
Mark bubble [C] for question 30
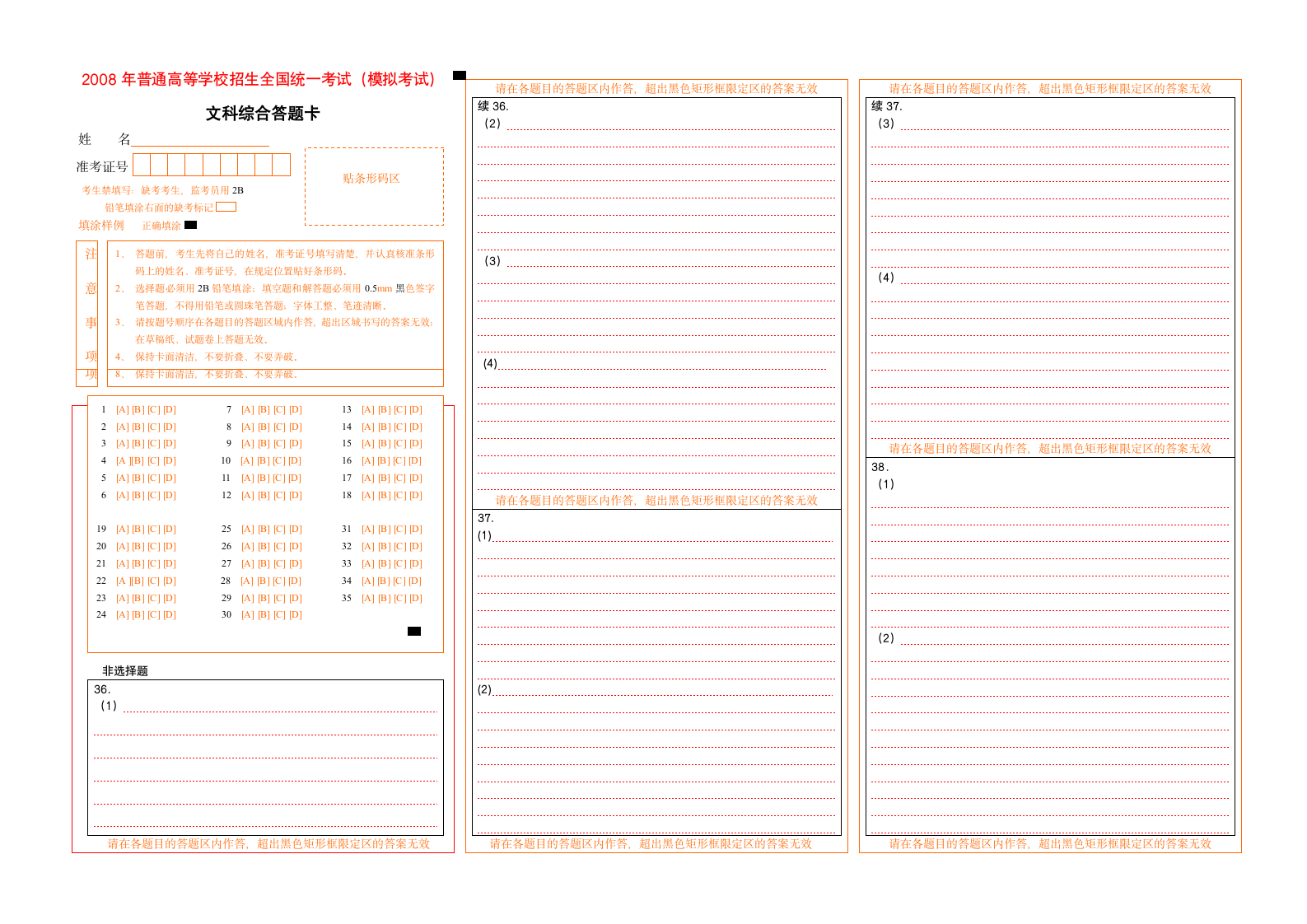pos(279,614)
